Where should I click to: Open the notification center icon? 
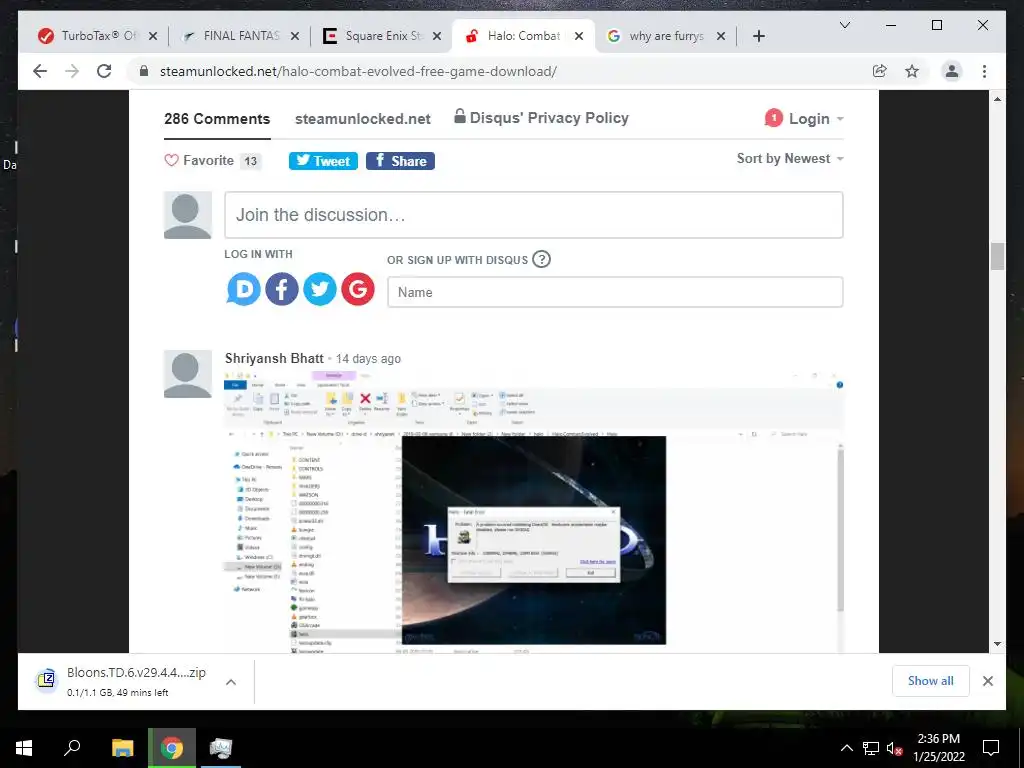click(991, 748)
